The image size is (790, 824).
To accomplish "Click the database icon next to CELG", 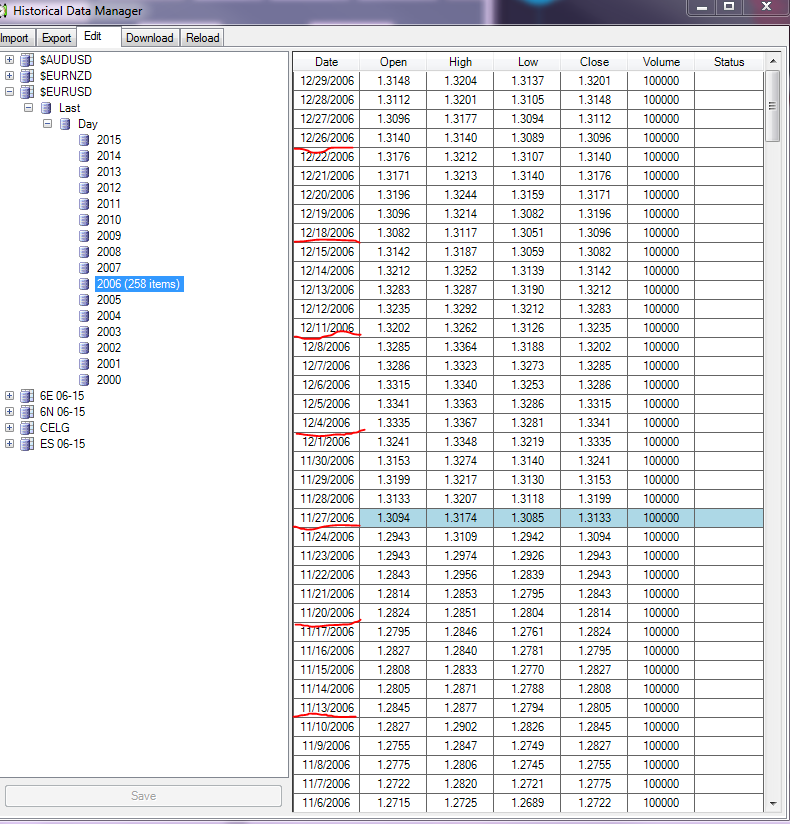I will coord(27,428).
